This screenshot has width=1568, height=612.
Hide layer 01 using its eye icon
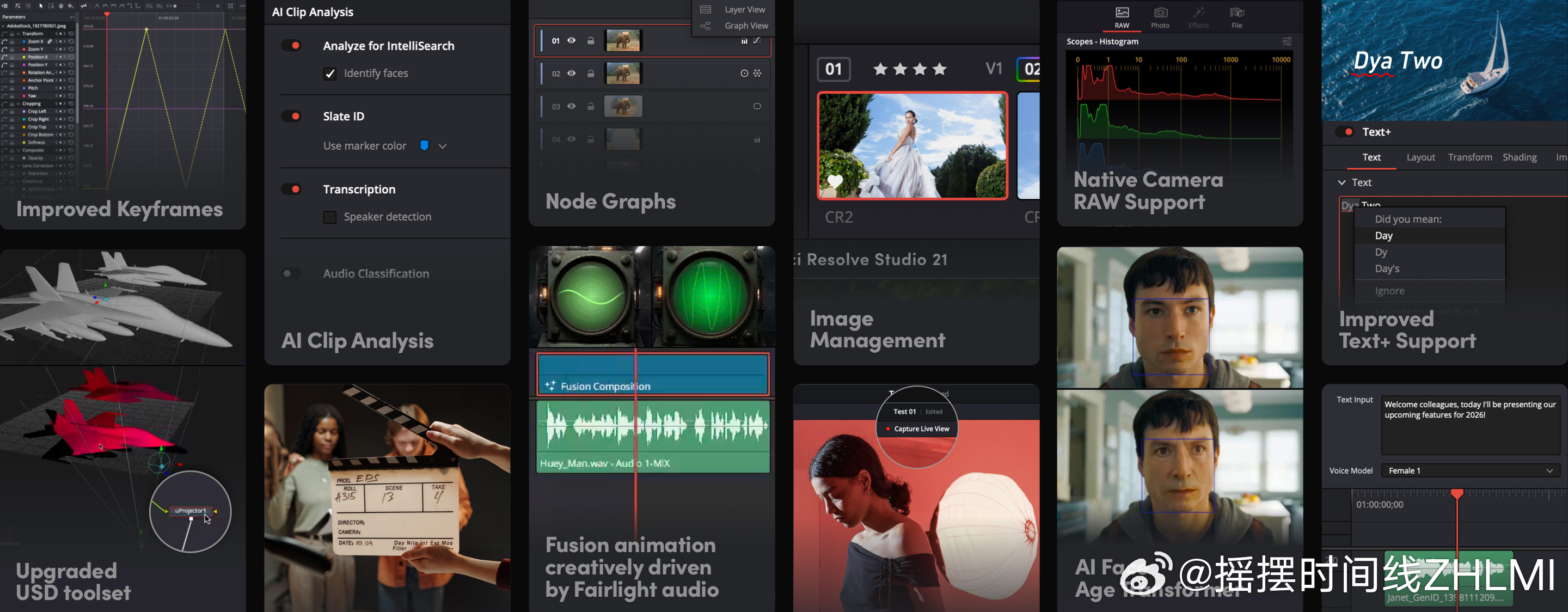[572, 41]
